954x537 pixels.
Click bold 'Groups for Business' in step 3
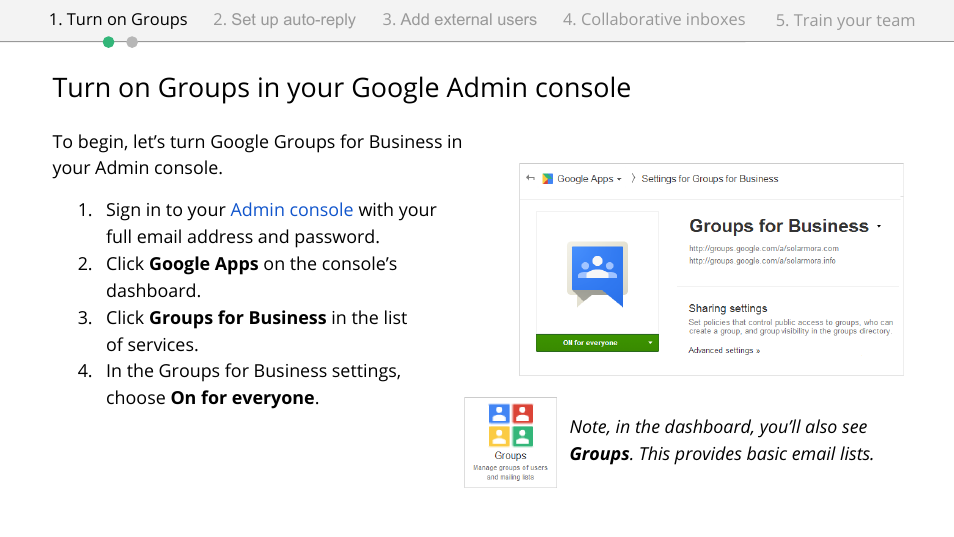[238, 317]
